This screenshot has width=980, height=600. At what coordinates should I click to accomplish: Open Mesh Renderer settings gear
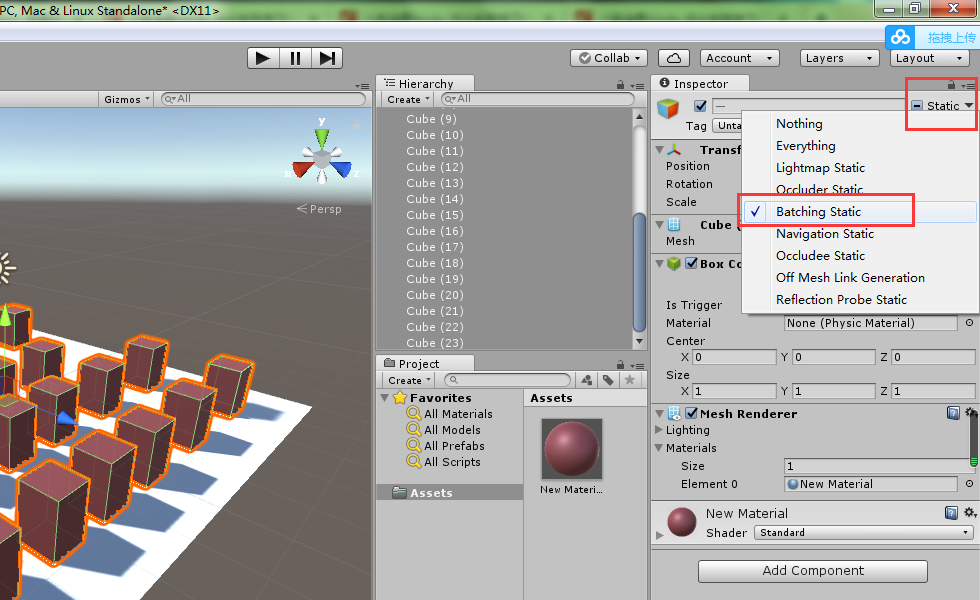click(971, 412)
